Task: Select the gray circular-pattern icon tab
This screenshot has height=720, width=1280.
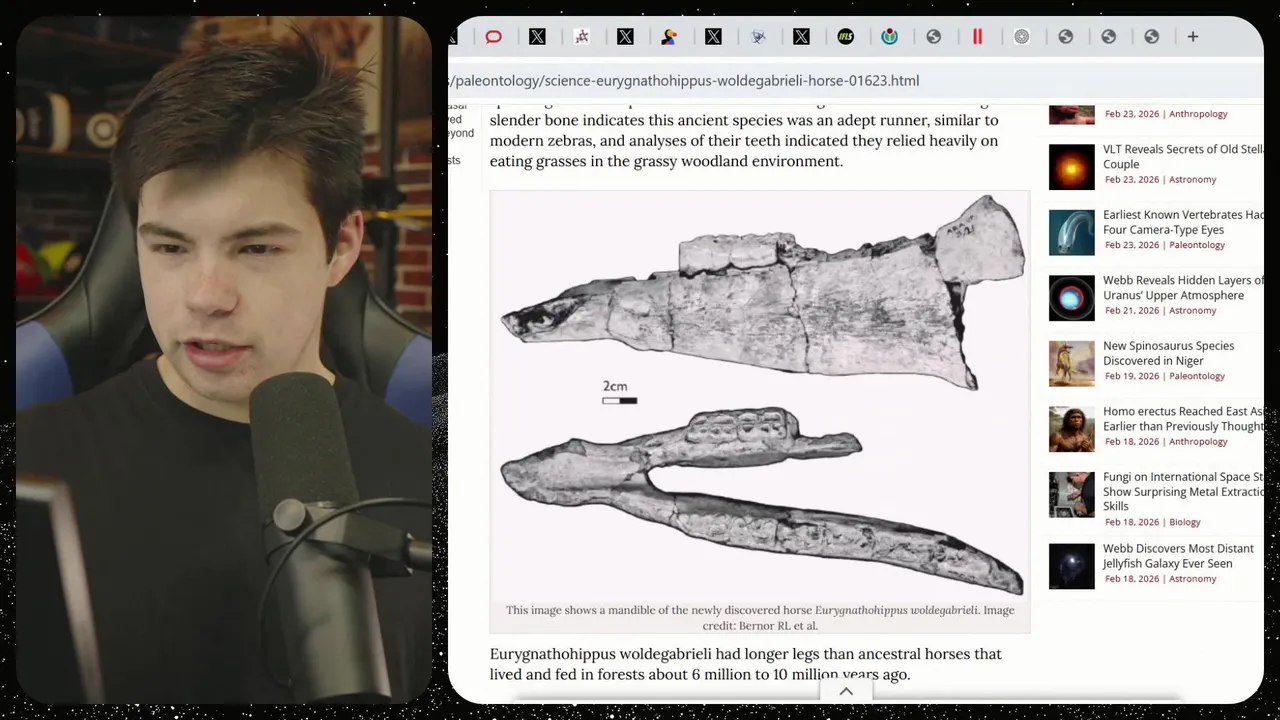Action: tap(1021, 37)
